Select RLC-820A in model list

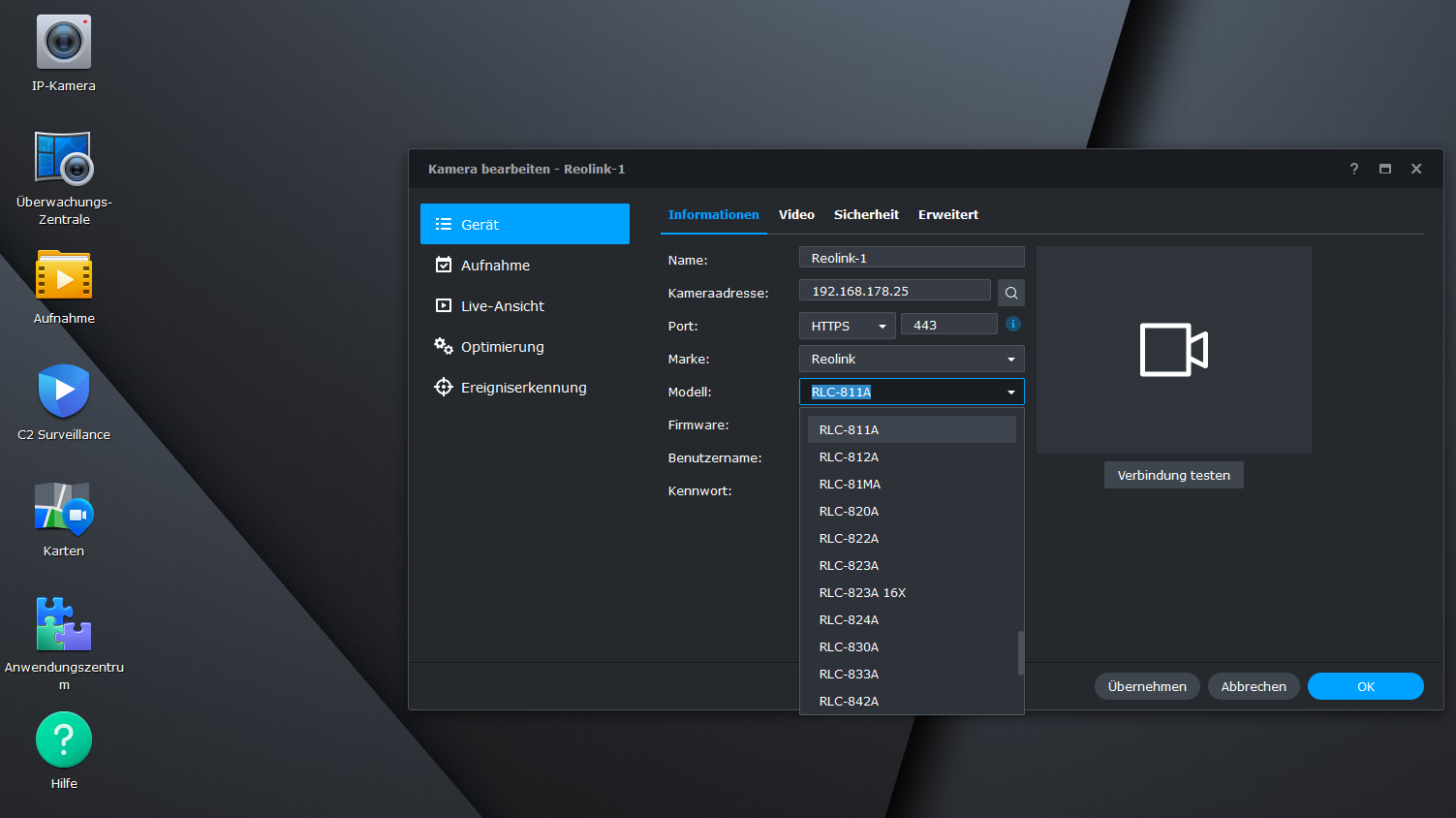point(912,511)
